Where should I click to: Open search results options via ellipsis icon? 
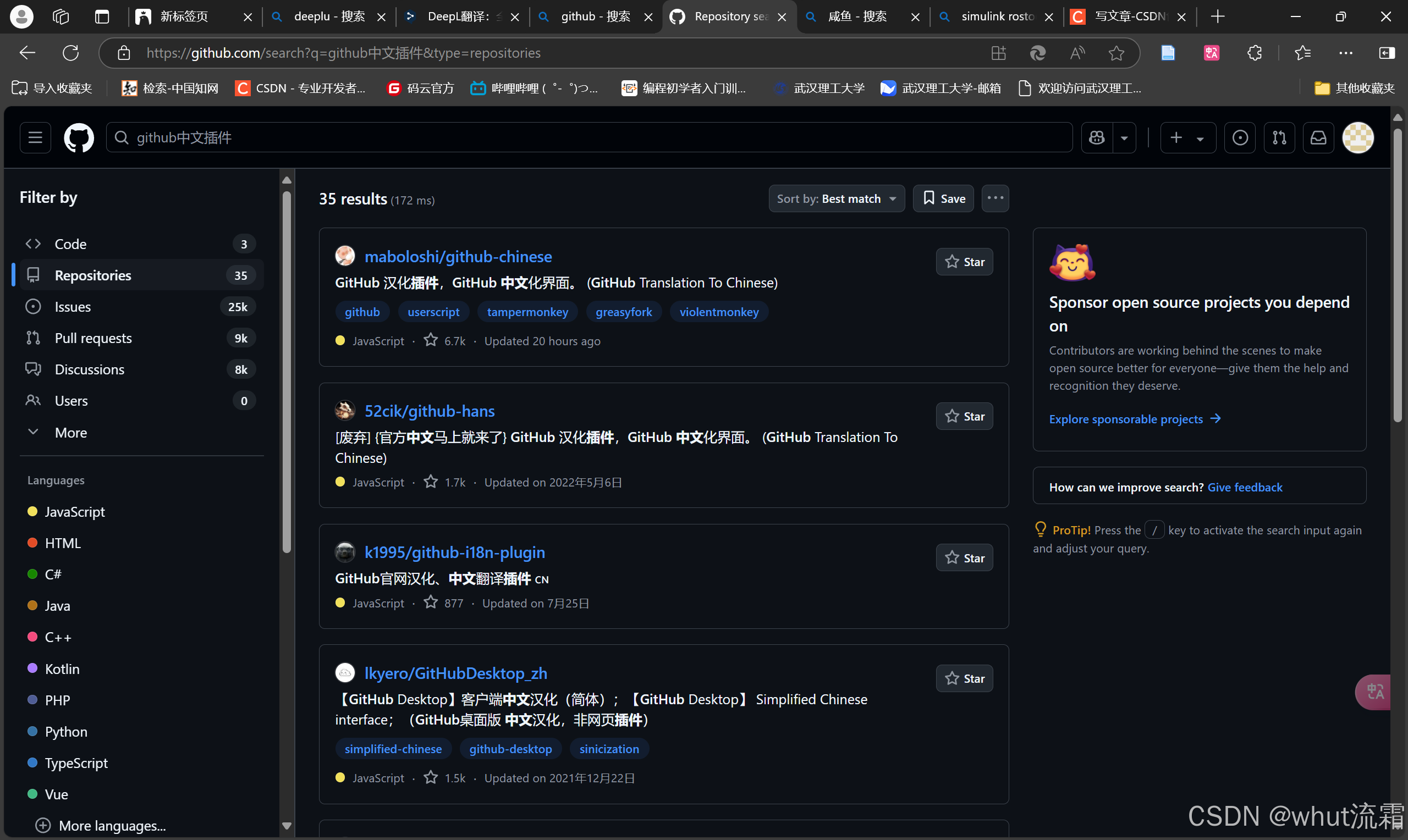coord(995,198)
